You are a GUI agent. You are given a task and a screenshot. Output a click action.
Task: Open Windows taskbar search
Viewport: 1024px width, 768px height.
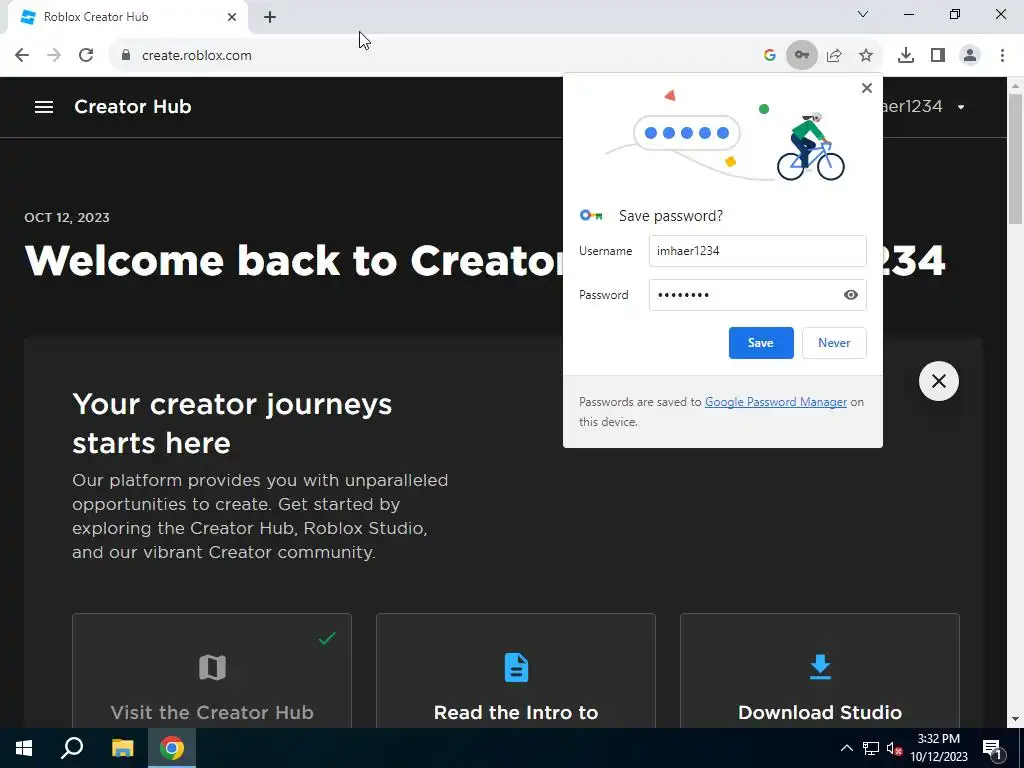coord(72,748)
